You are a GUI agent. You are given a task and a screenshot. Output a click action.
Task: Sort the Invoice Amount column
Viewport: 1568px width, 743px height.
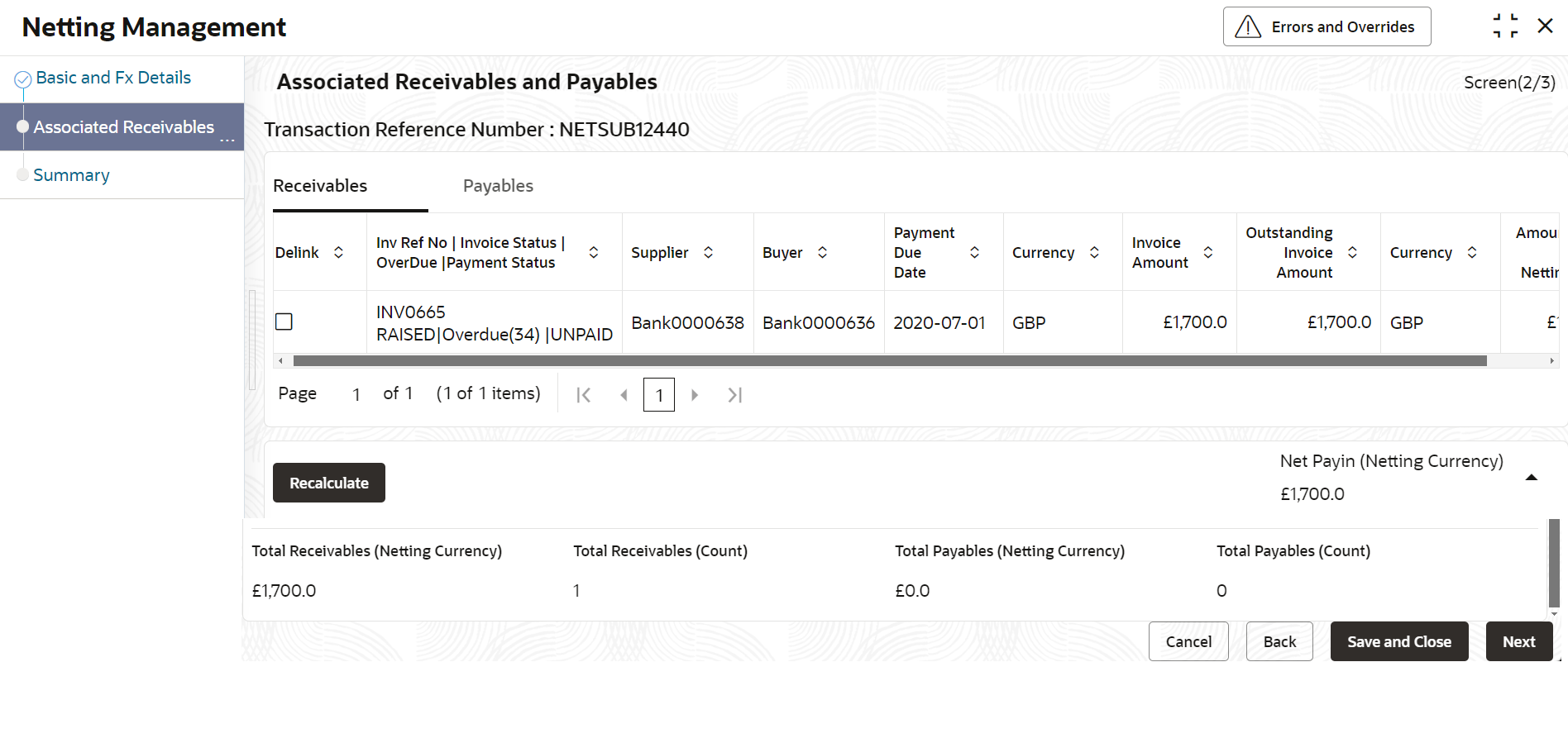click(1208, 252)
